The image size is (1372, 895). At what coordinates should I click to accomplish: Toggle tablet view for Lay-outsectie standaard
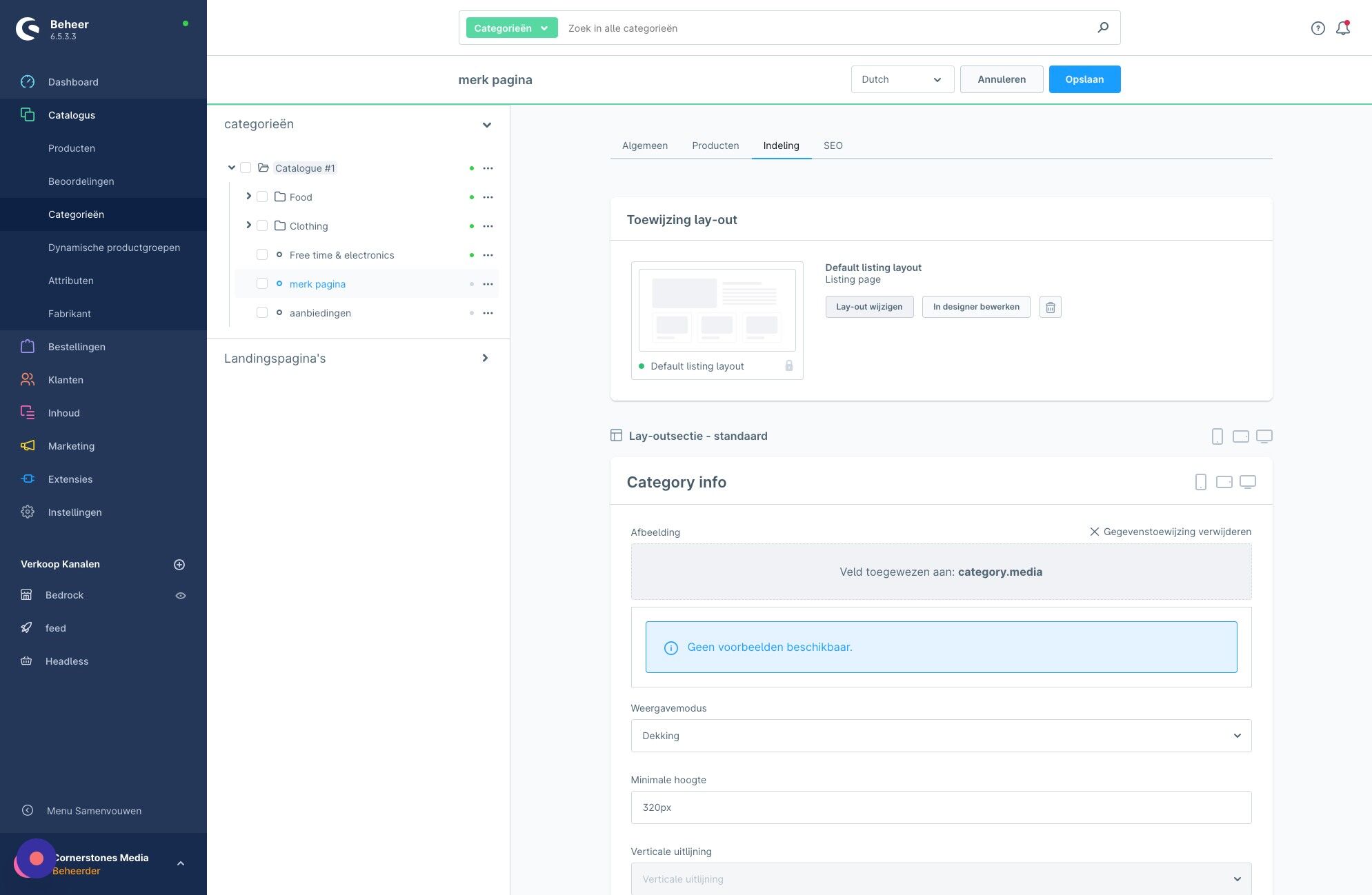tap(1240, 436)
